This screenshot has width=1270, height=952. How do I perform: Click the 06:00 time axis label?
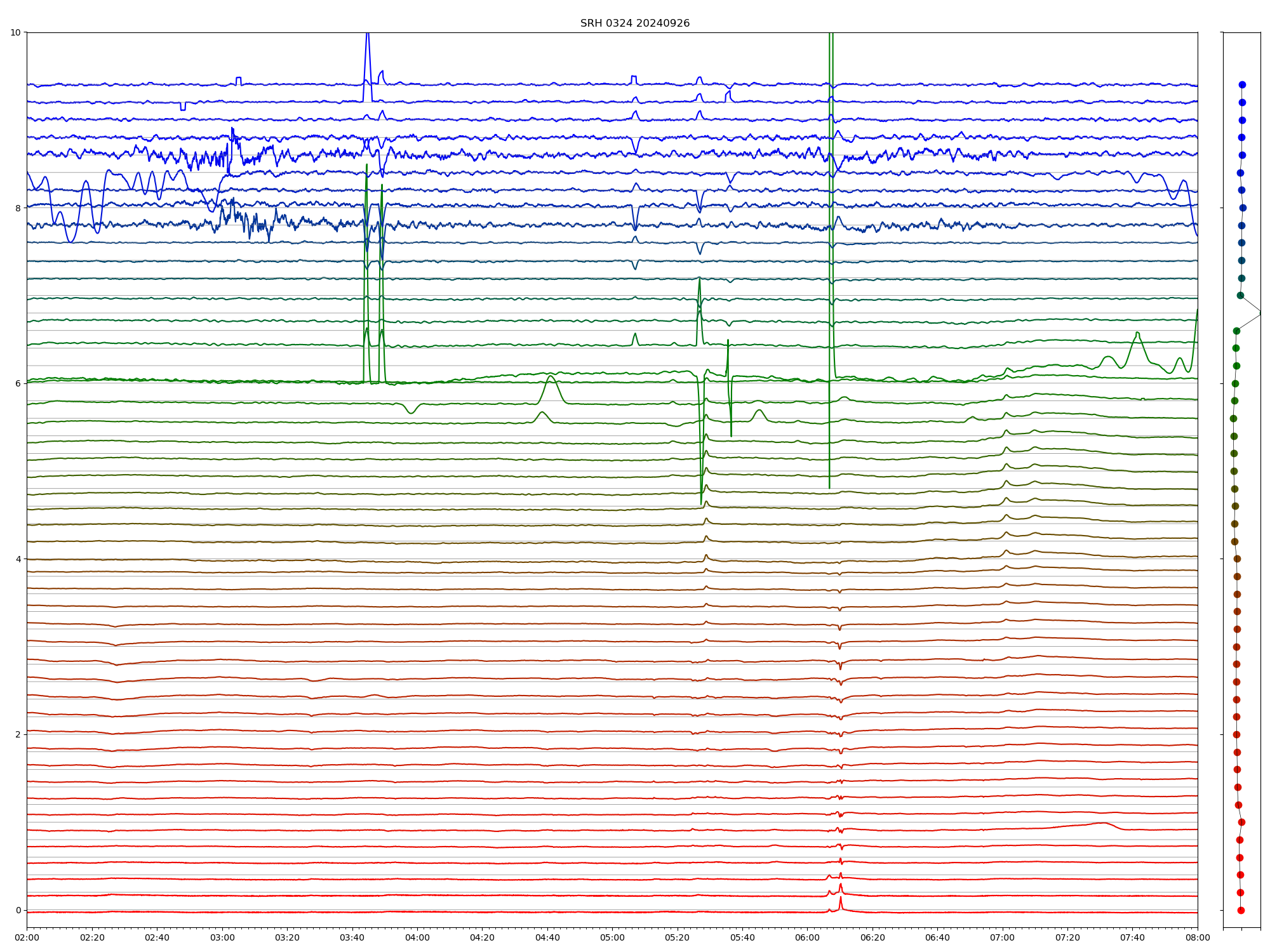tap(808, 937)
